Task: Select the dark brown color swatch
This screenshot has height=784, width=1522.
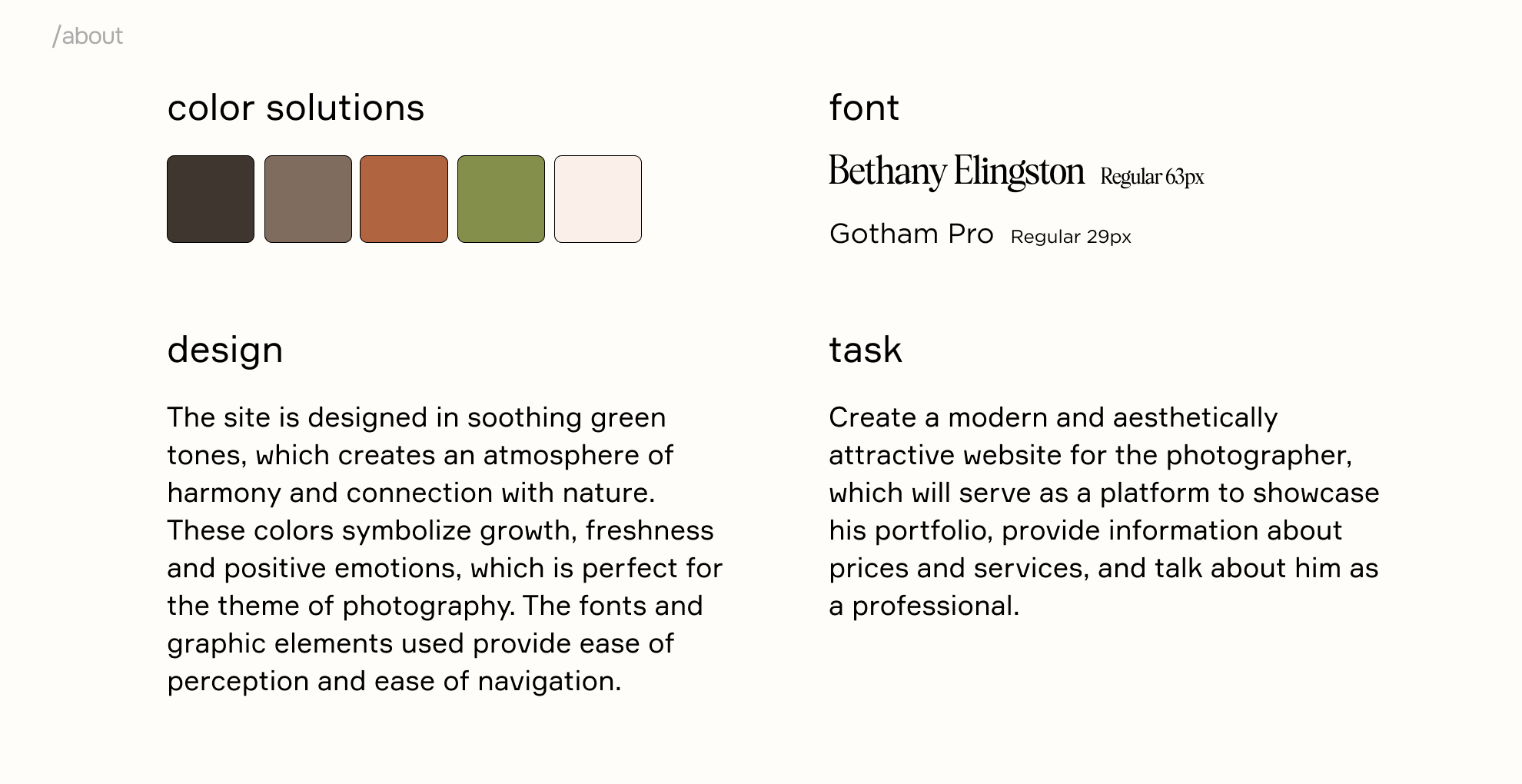Action: [211, 199]
